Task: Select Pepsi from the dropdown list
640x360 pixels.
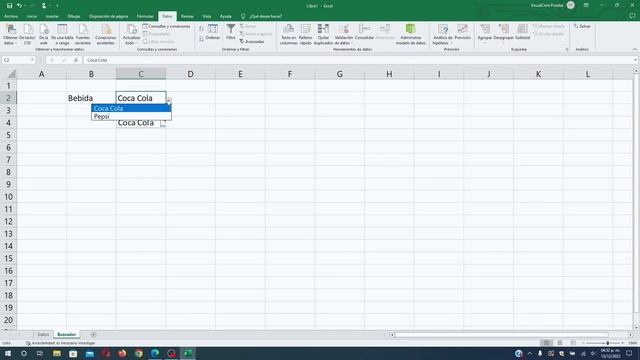Action: 131,116
